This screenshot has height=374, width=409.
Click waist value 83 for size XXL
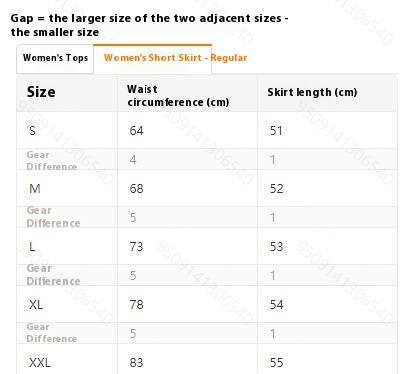click(x=136, y=363)
